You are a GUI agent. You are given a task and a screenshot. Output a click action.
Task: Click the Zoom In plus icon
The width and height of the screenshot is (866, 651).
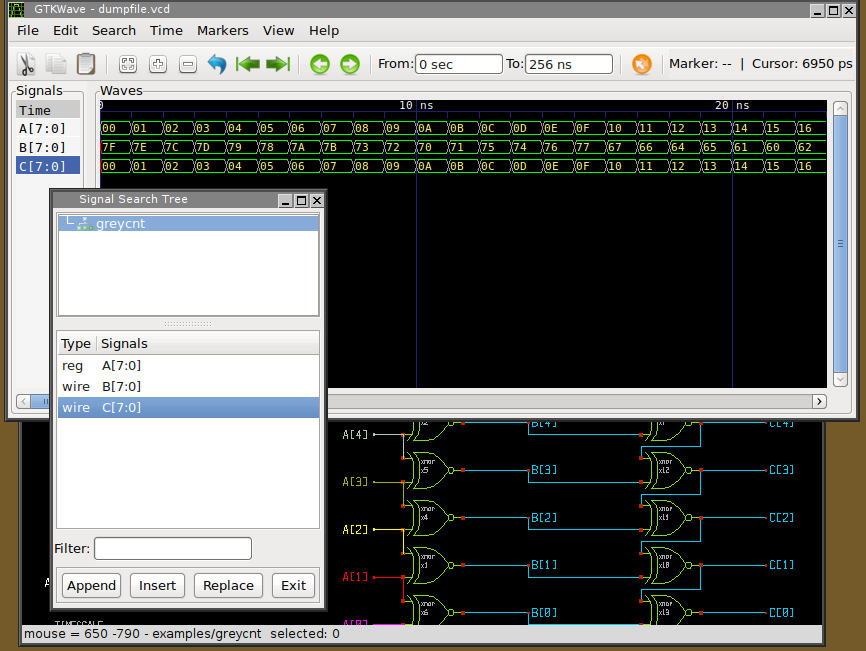pos(157,64)
